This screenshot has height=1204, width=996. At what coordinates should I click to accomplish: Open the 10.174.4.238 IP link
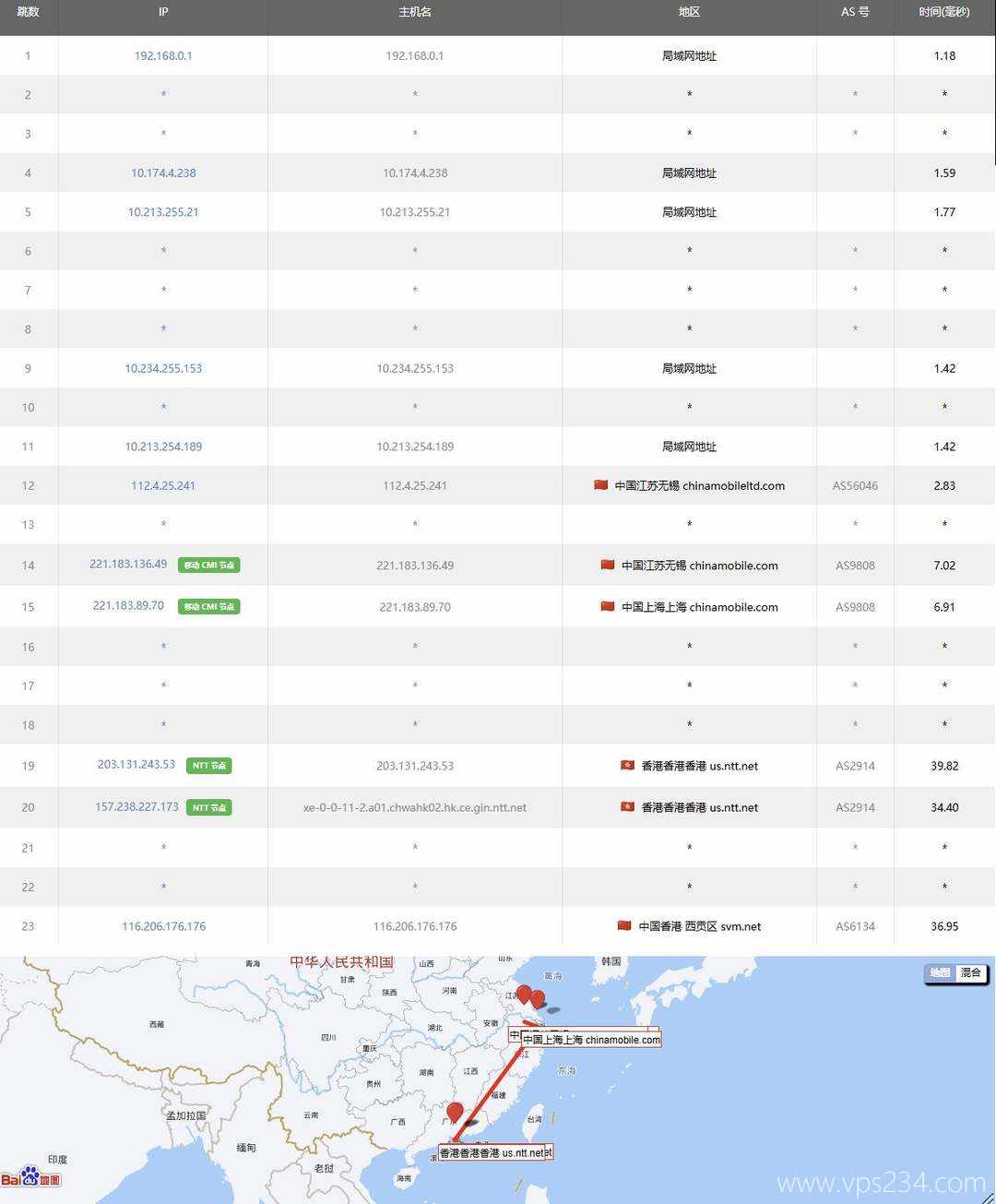[163, 173]
